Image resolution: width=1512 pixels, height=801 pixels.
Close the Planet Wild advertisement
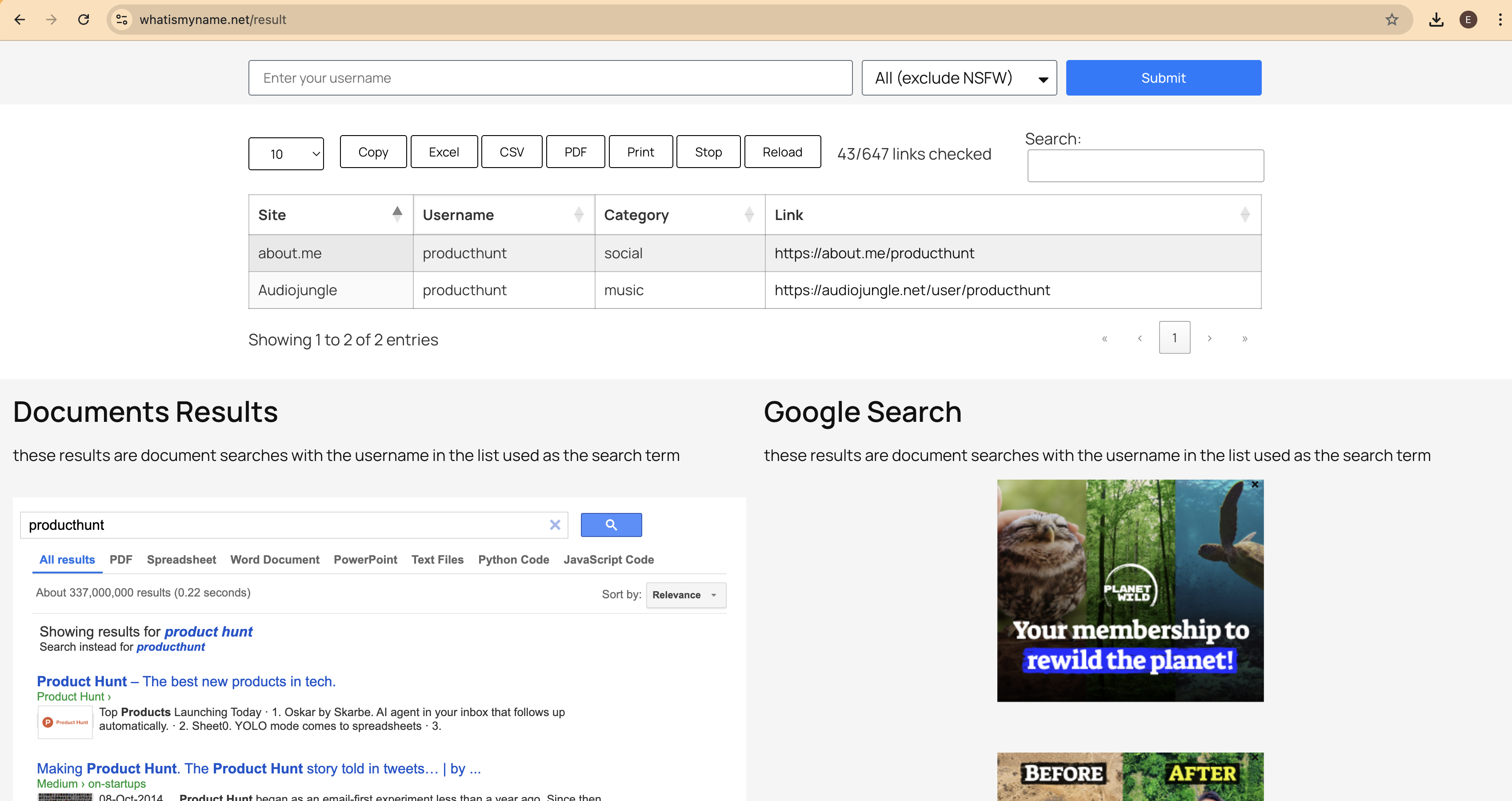coord(1255,485)
